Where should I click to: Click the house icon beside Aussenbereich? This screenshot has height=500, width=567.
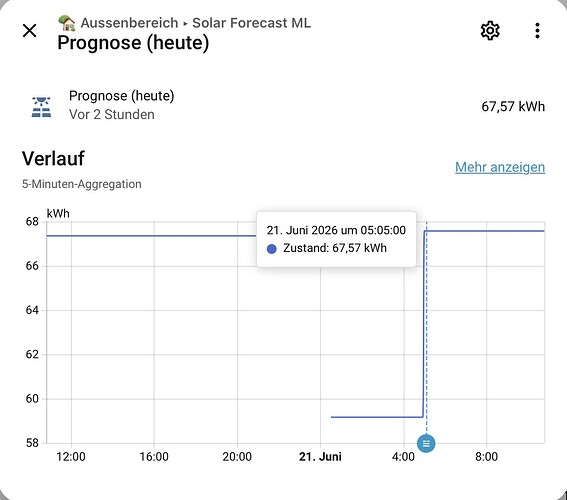[67, 23]
